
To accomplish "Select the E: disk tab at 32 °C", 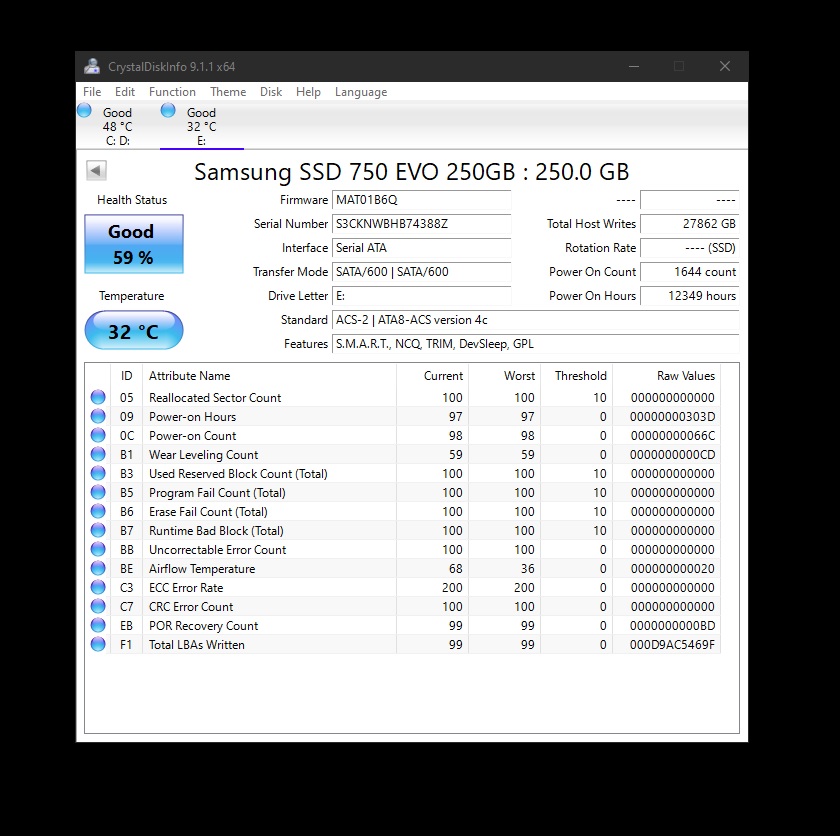I will pyautogui.click(x=202, y=126).
